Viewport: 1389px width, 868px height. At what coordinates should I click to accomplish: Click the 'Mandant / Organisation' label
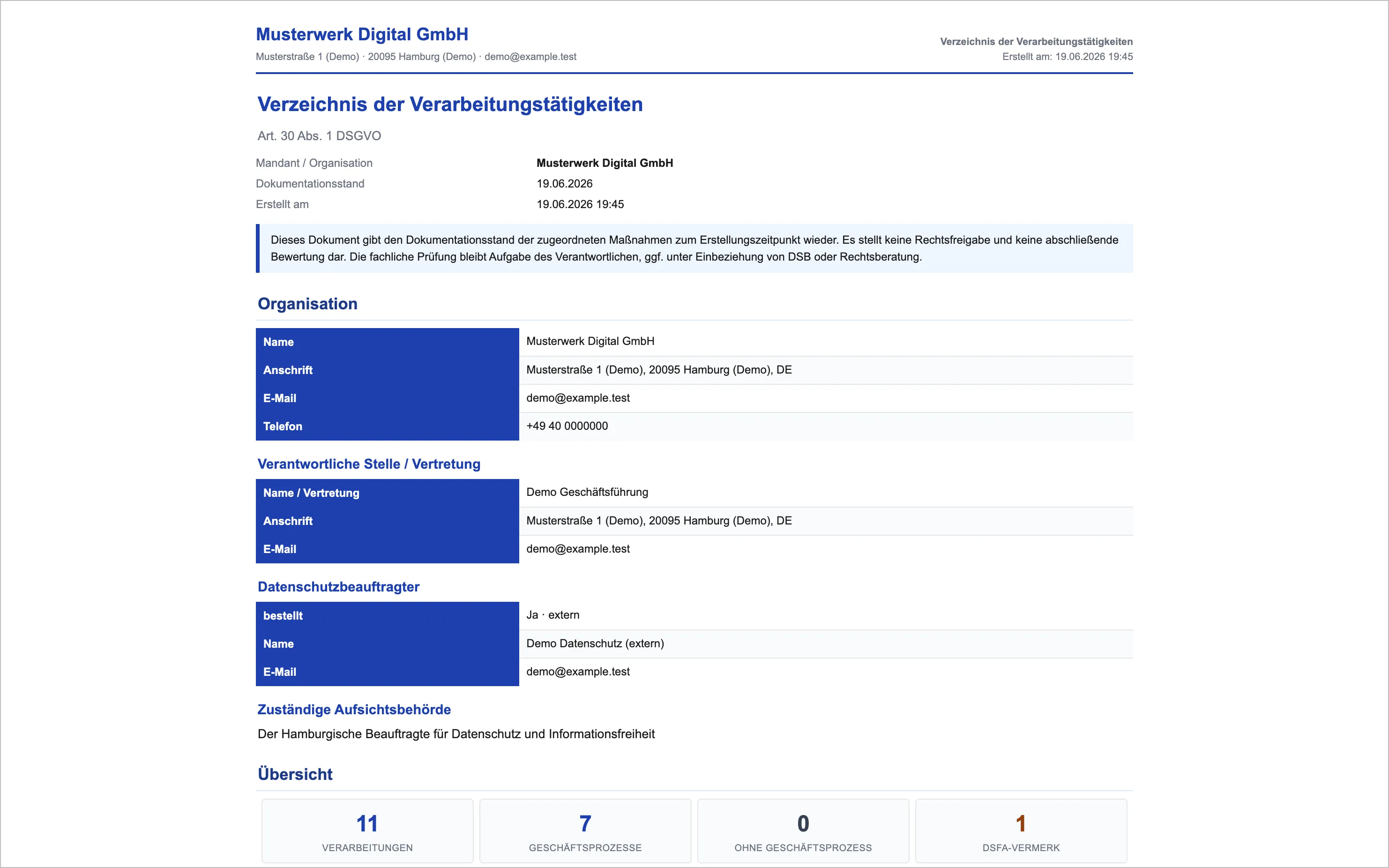tap(314, 163)
